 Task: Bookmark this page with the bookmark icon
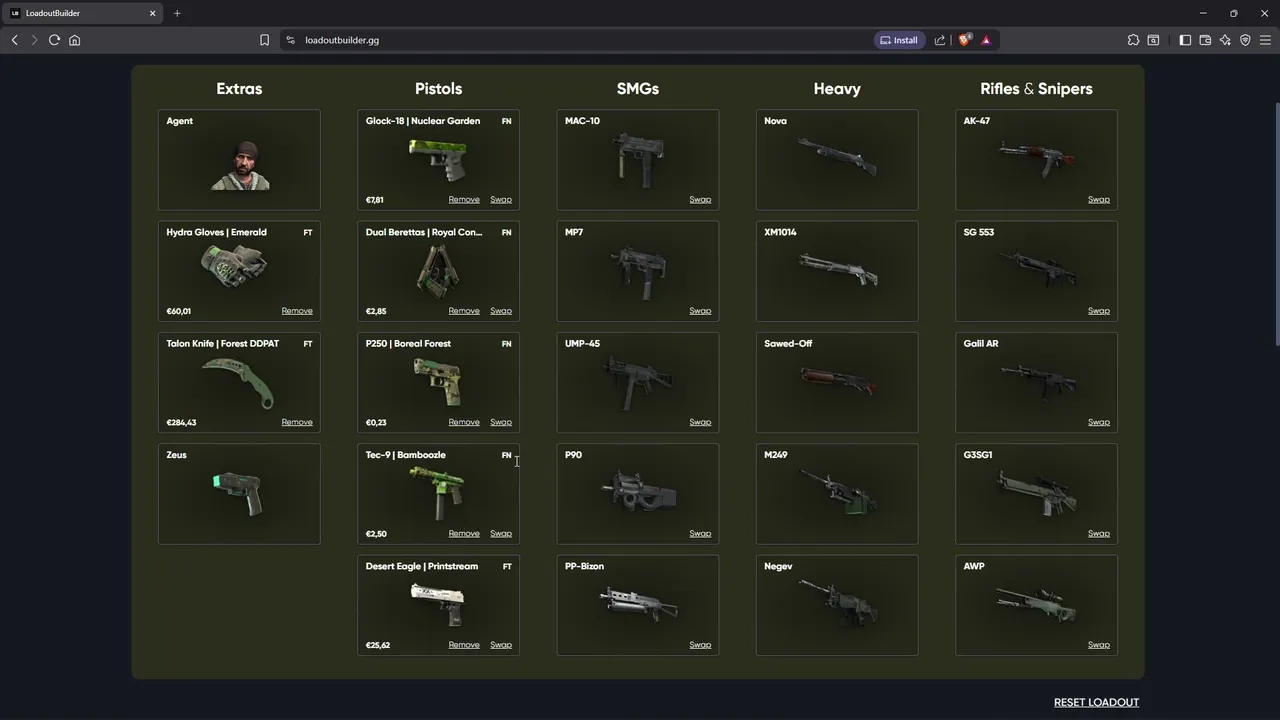click(264, 40)
